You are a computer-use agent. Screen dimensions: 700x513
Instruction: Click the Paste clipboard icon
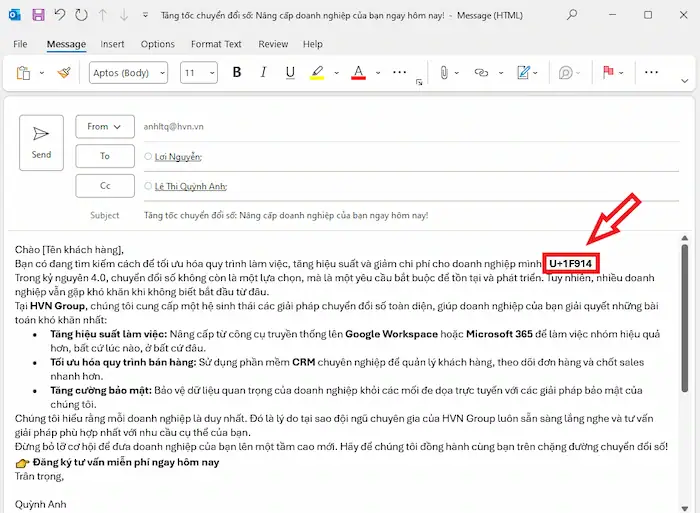pyautogui.click(x=23, y=73)
